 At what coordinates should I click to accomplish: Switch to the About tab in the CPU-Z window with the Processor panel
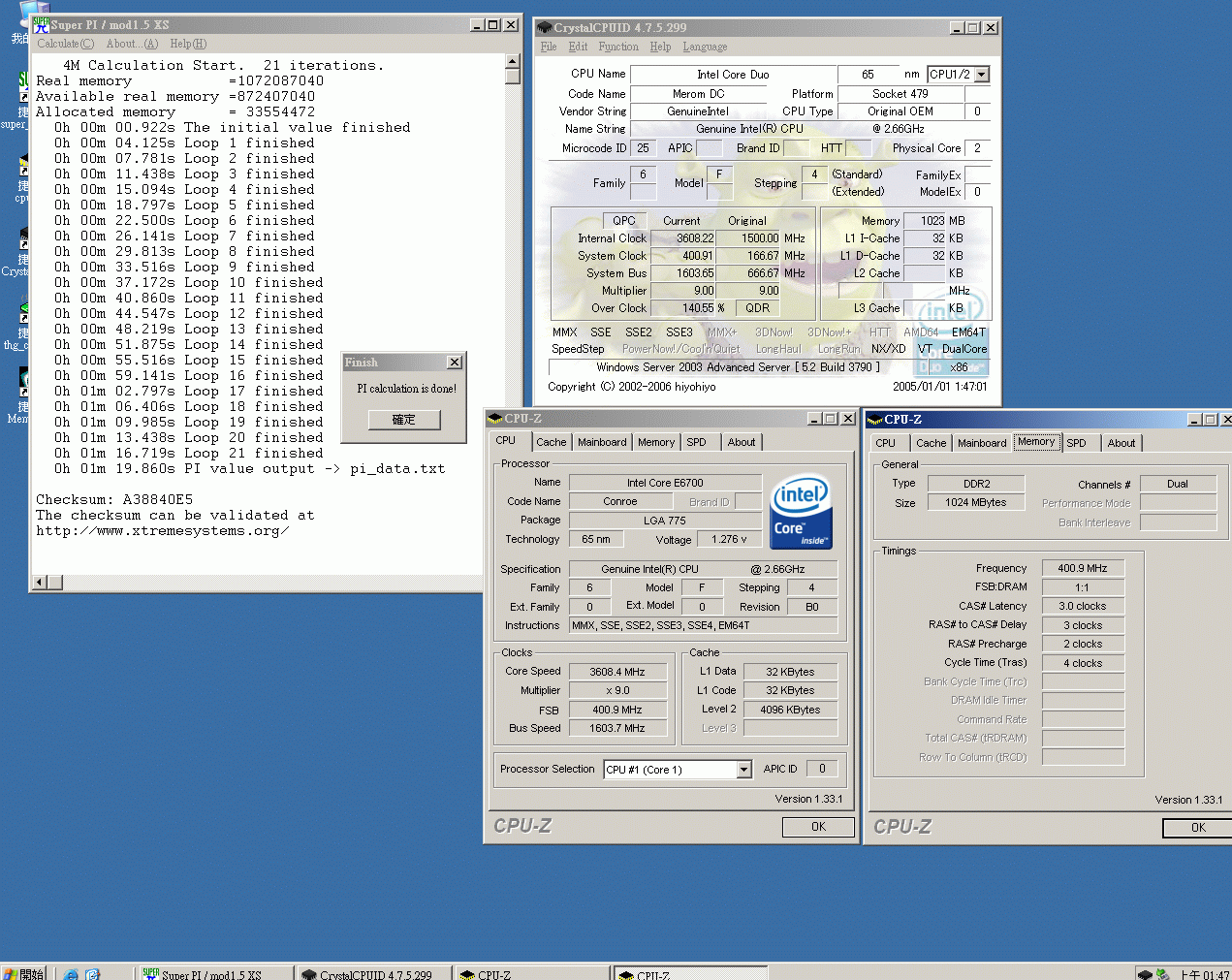(742, 442)
